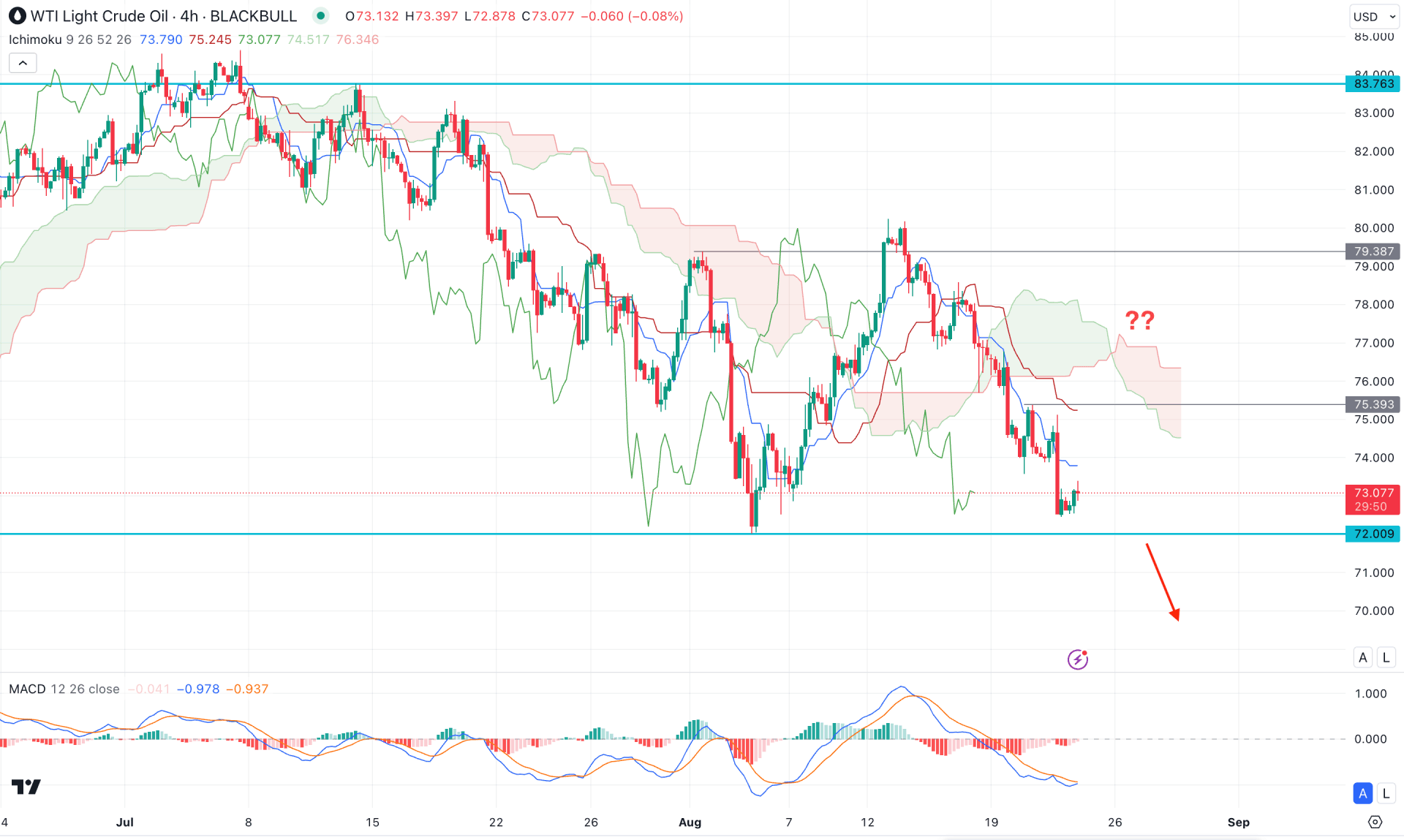
Task: Click the 70.000 price scale label
Action: 1374,610
